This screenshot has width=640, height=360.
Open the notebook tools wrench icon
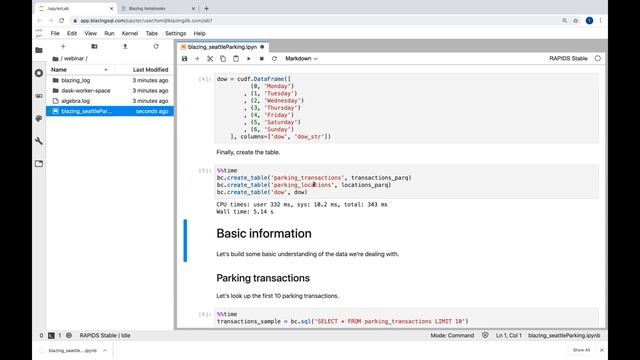pos(39,141)
